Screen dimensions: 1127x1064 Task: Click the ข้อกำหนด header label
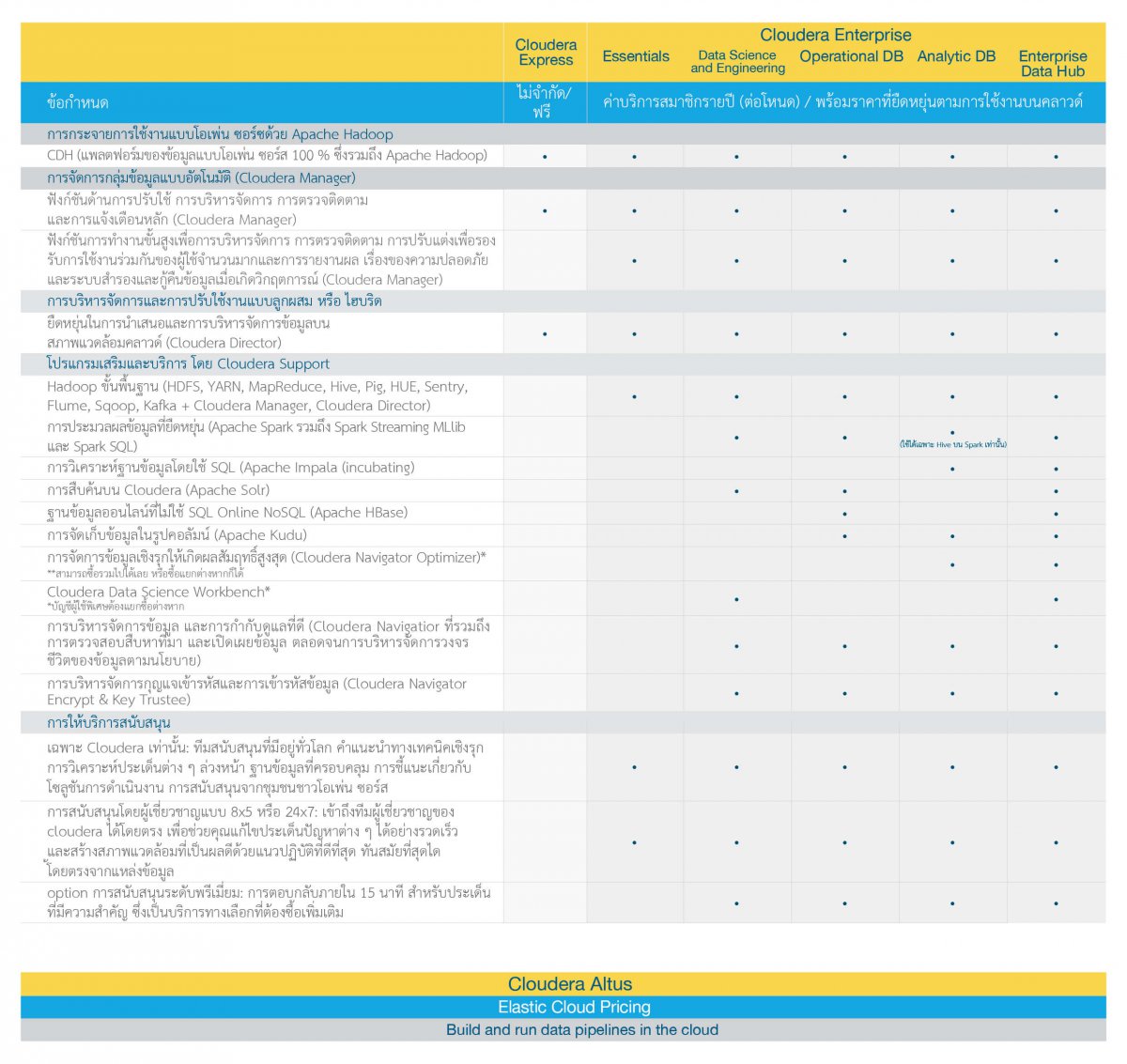coord(78,102)
